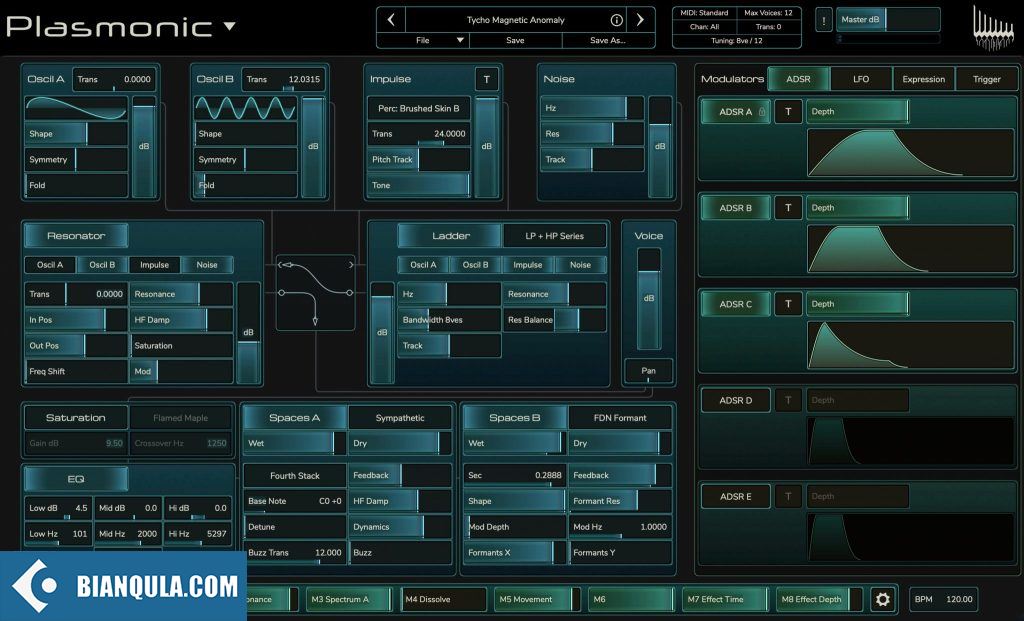Image resolution: width=1024 pixels, height=621 pixels.
Task: Click the Spaces A module header
Action: click(x=295, y=417)
